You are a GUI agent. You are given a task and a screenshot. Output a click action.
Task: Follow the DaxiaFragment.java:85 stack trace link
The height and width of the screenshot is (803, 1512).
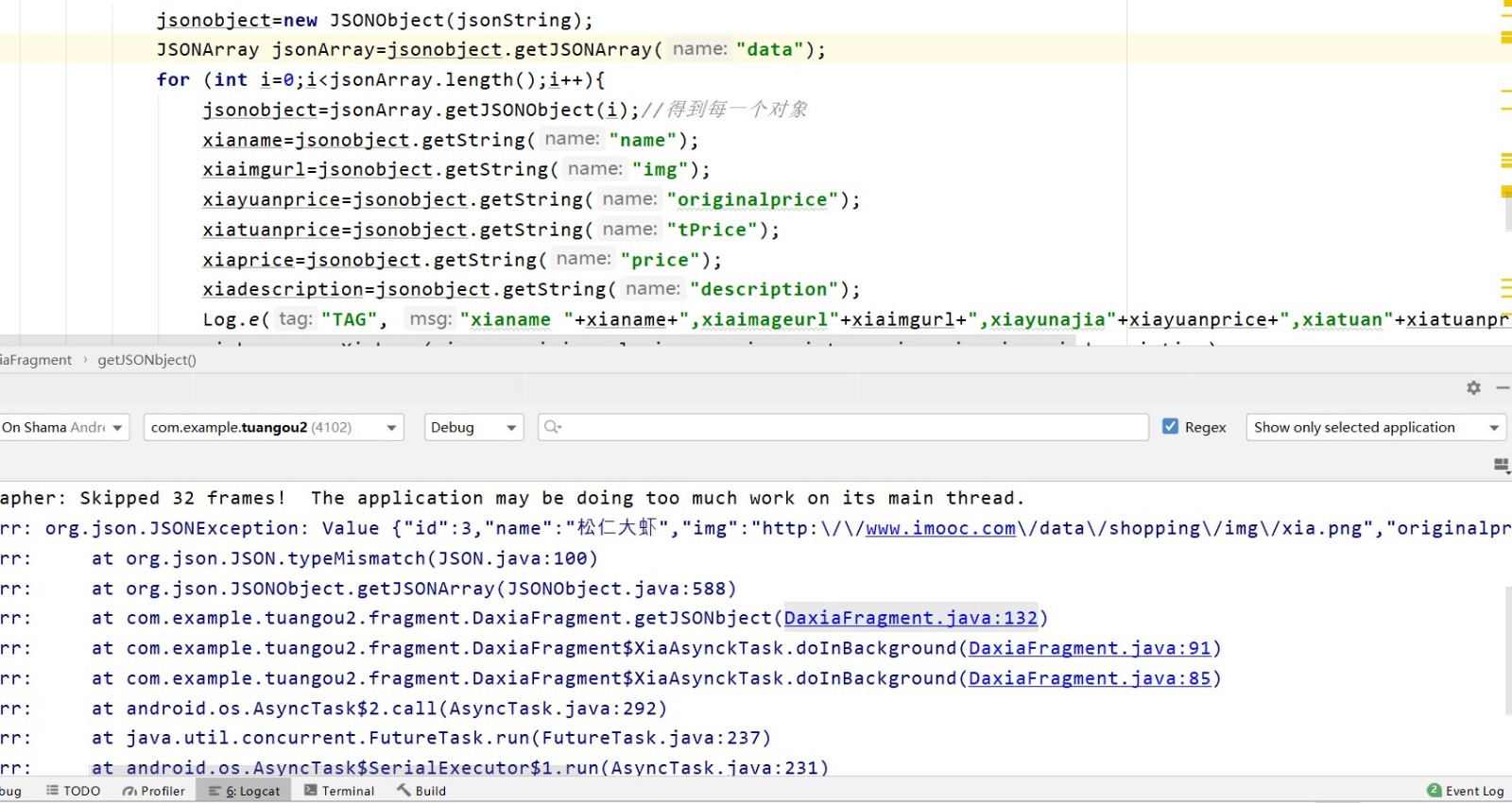pyautogui.click(x=1090, y=678)
